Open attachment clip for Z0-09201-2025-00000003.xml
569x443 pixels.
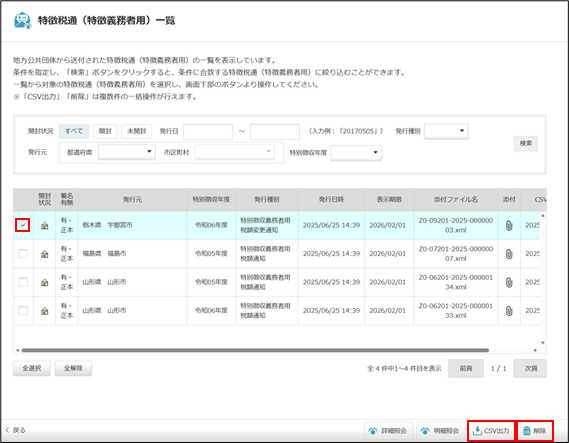[509, 226]
